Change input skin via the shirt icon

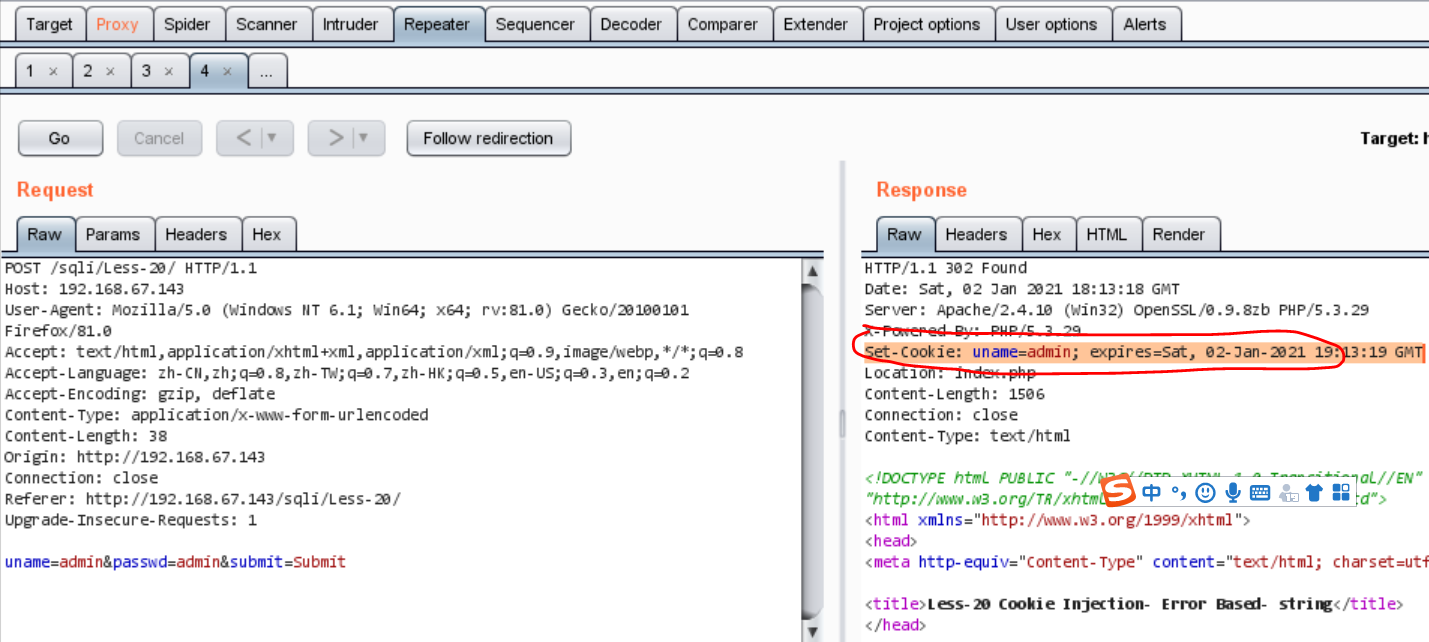coord(1314,492)
